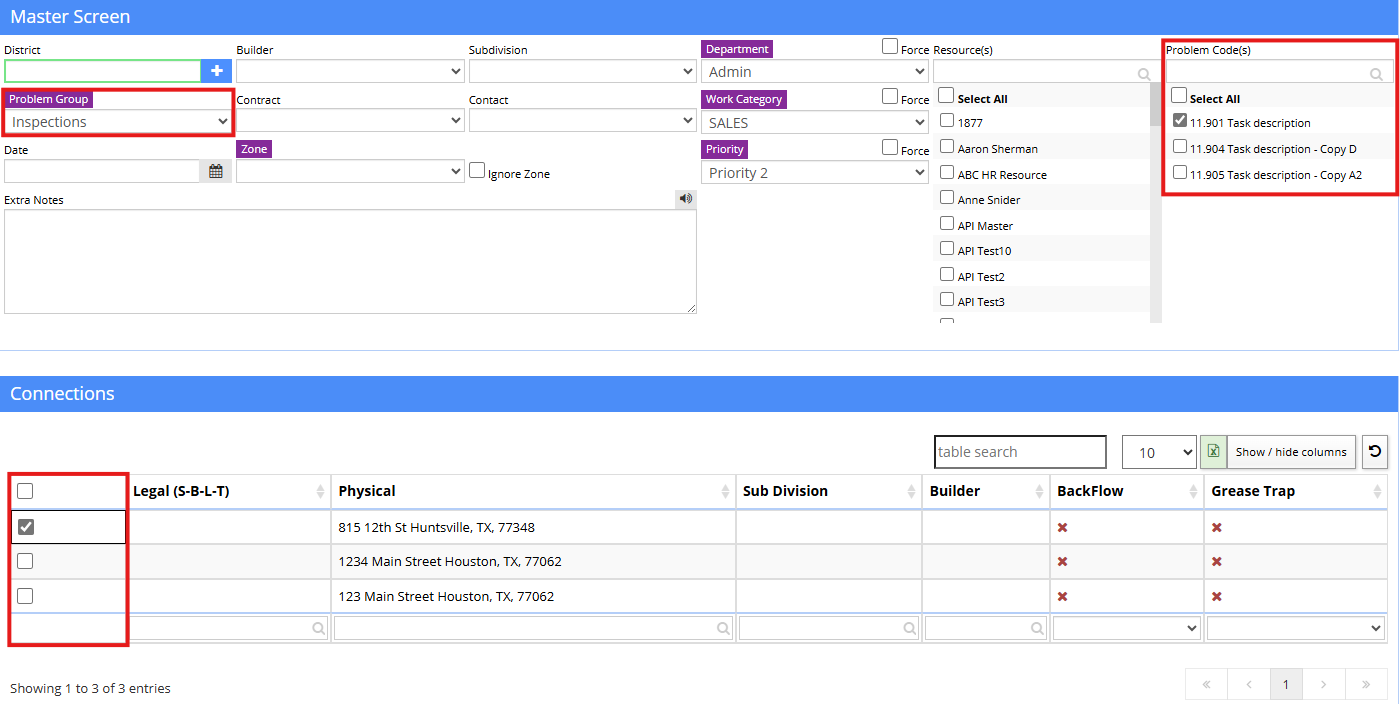Screen dimensions: 1400x704
Task: Click the District input field
Action: (x=103, y=71)
